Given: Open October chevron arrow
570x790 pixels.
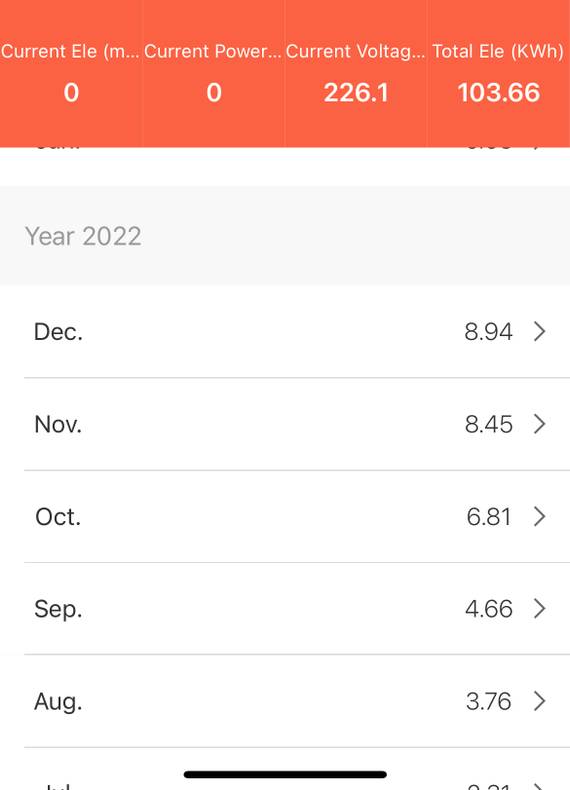Looking at the screenshot, I should click(x=539, y=516).
